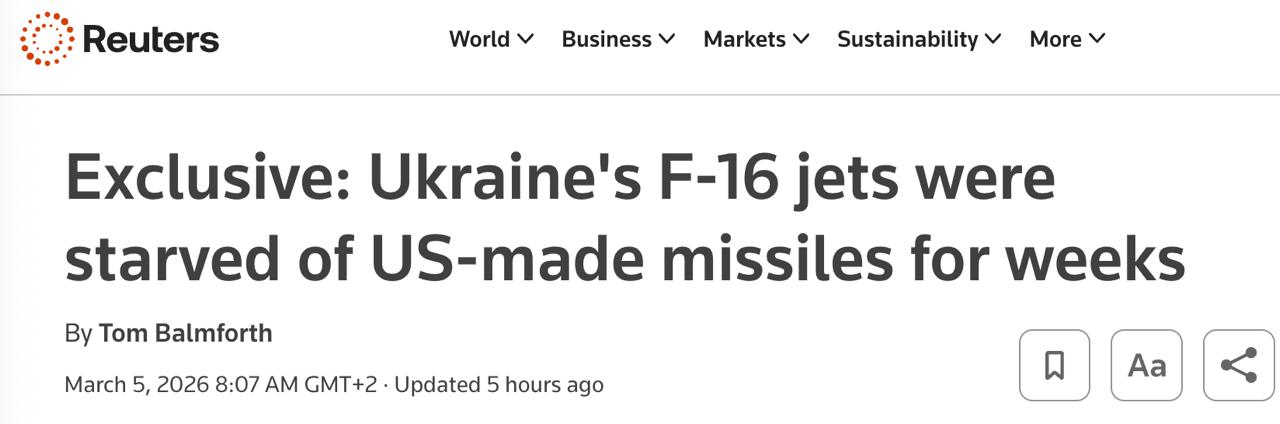This screenshot has height=424, width=1280.
Task: Click the 'Updated 5 hours ago' text
Action: point(499,384)
